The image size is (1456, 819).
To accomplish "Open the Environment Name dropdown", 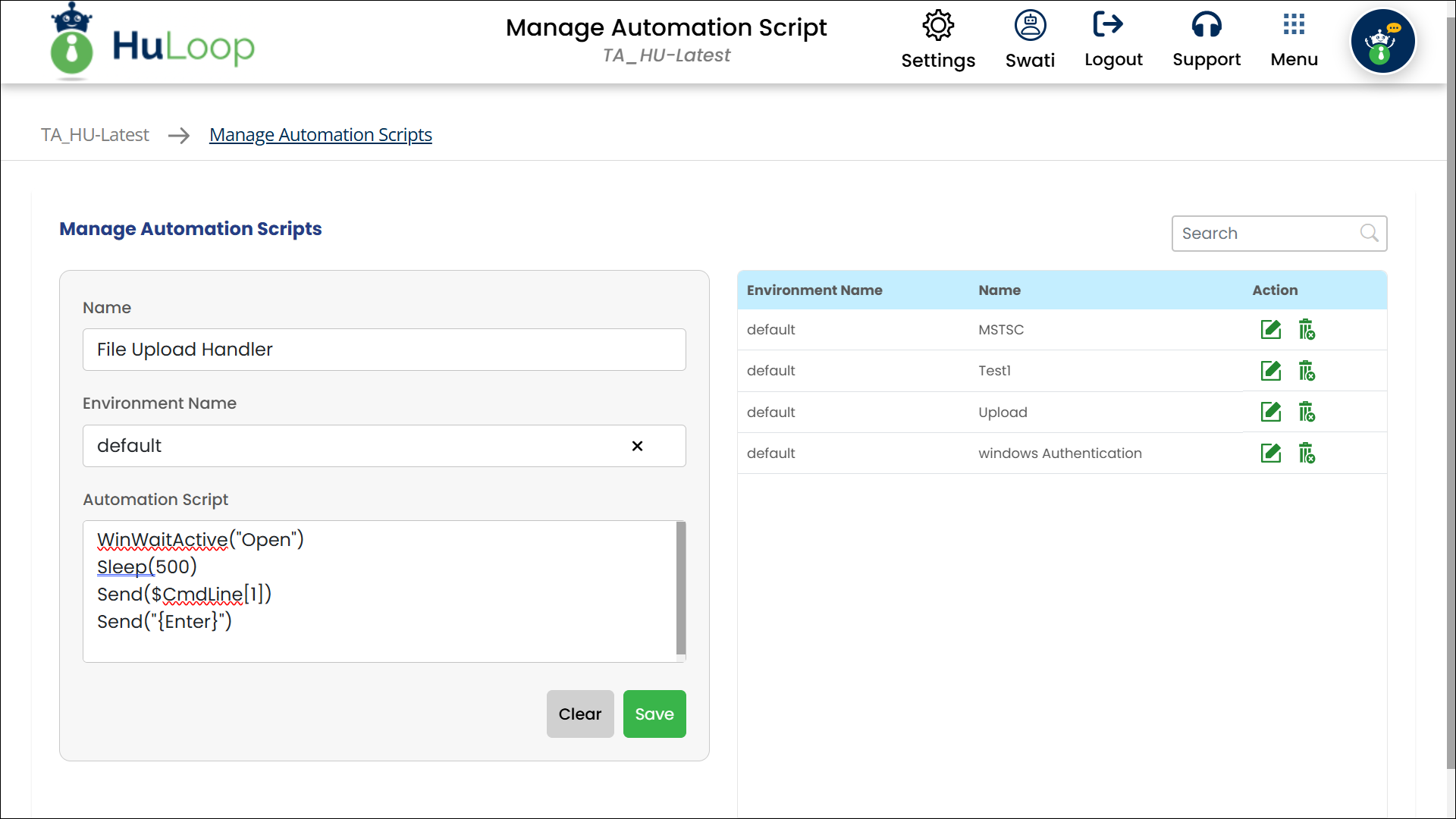I will (356, 446).
